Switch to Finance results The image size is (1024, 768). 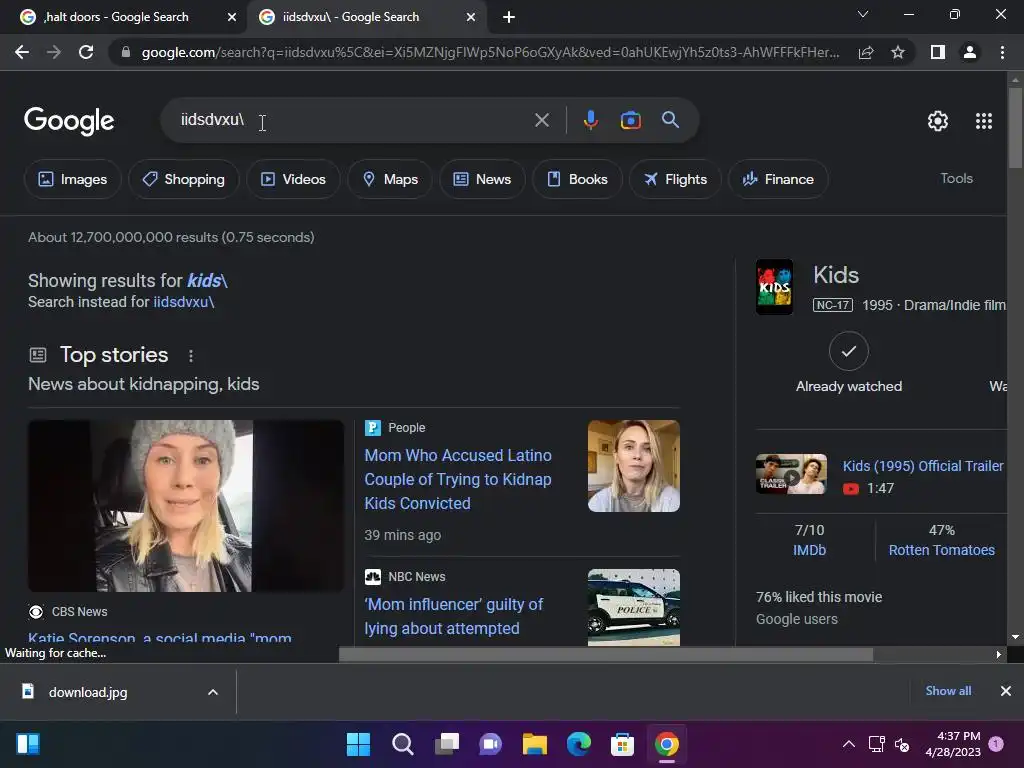pyautogui.click(x=778, y=179)
